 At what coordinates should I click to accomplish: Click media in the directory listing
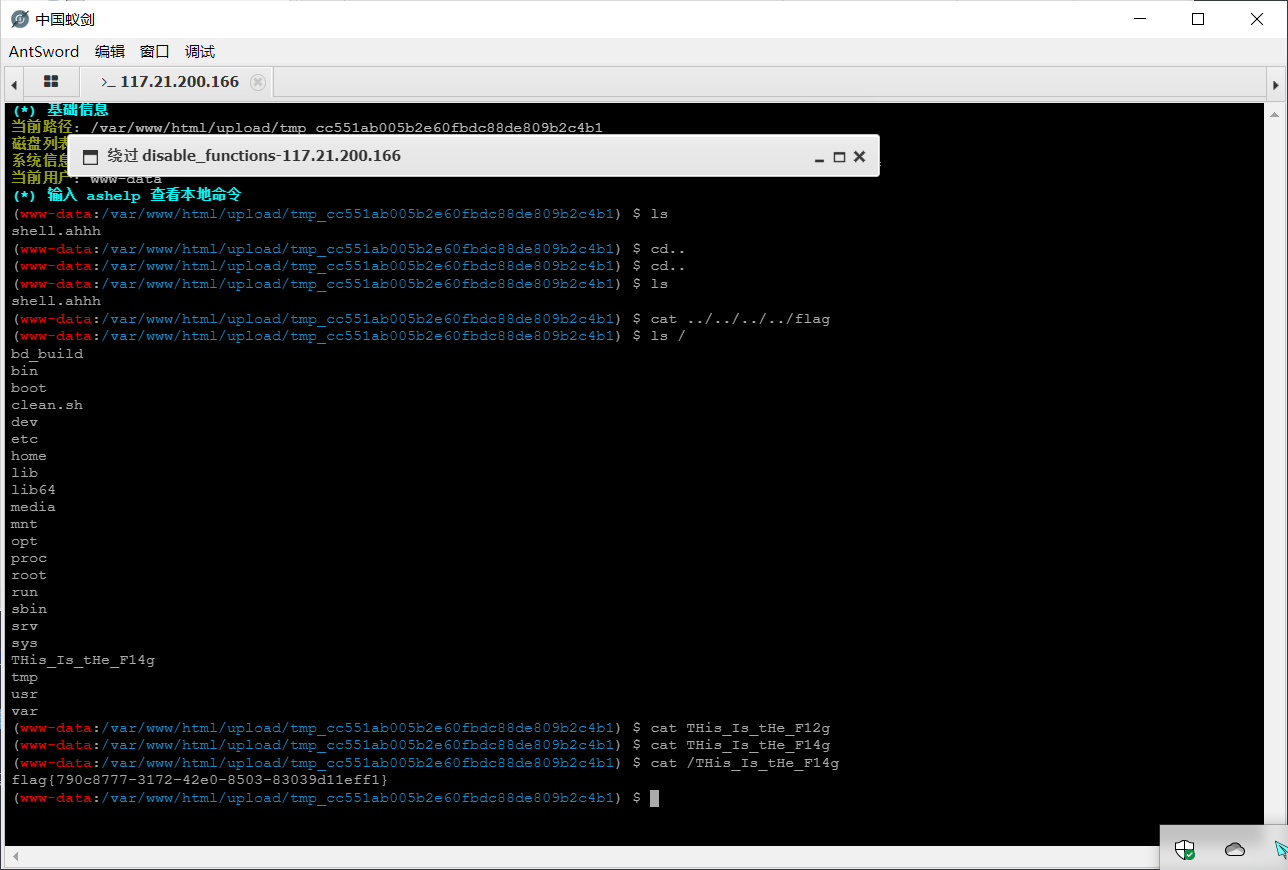(x=33, y=507)
